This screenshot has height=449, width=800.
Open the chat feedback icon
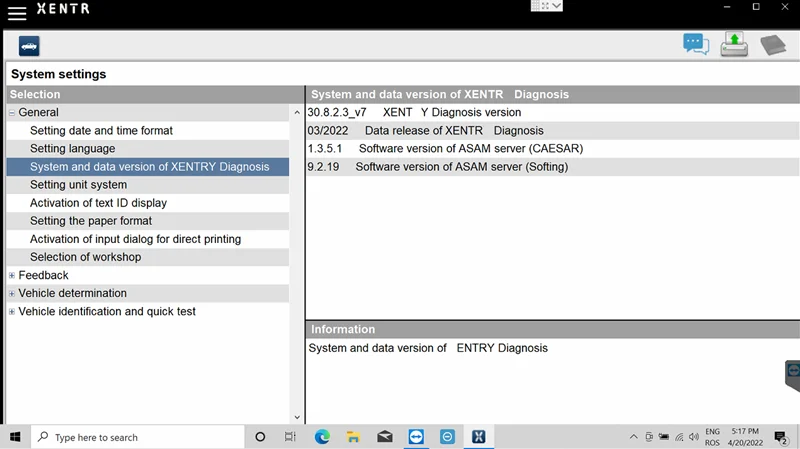[696, 44]
